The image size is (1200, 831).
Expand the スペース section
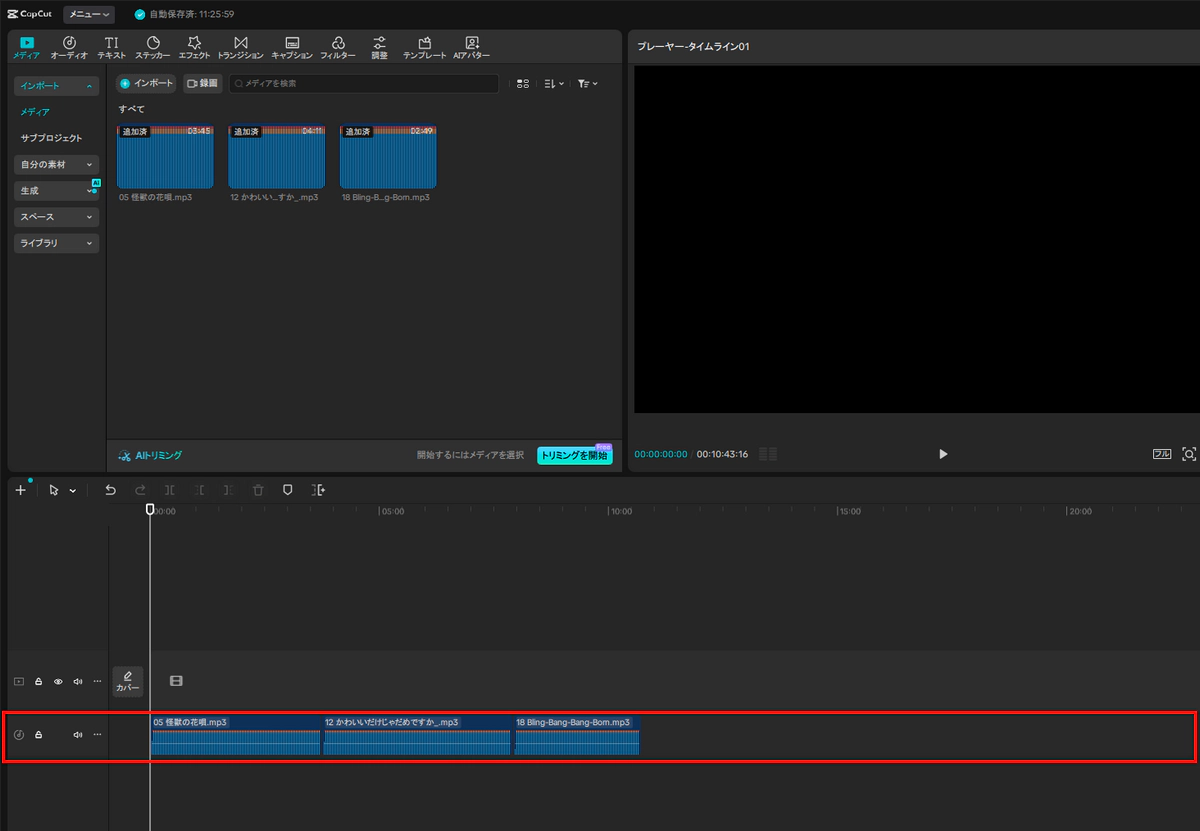pyautogui.click(x=56, y=216)
